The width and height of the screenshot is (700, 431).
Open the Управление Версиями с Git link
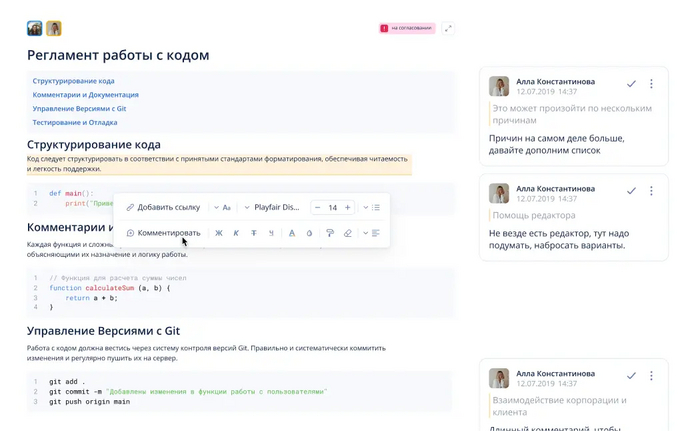coord(79,109)
